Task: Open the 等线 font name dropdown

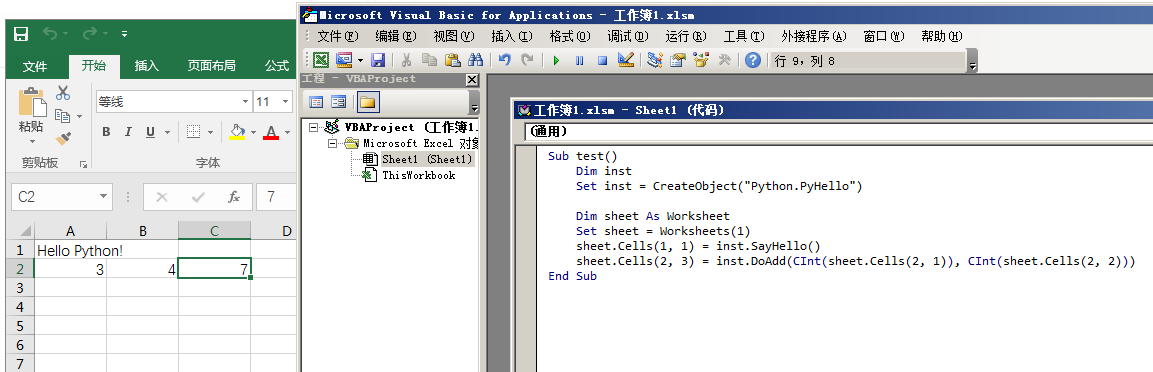Action: [246, 102]
